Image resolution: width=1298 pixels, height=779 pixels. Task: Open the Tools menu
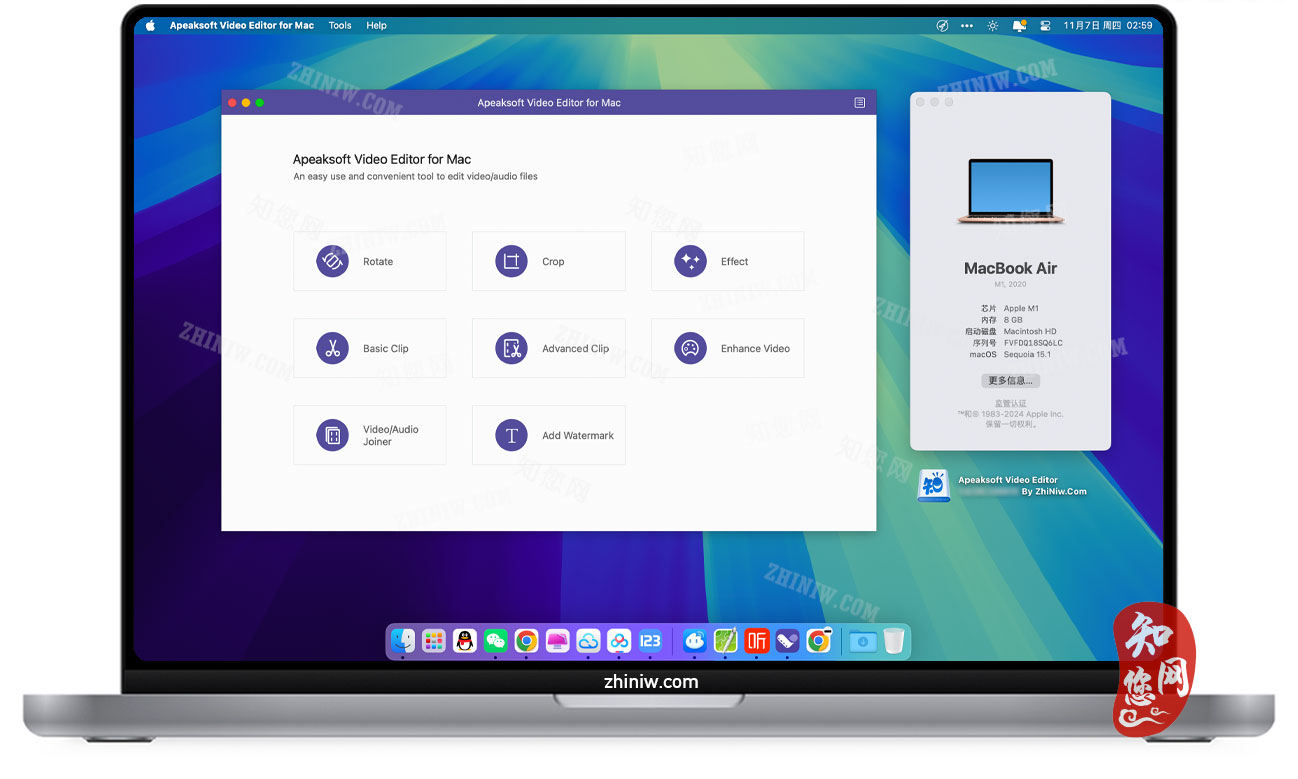coord(340,26)
